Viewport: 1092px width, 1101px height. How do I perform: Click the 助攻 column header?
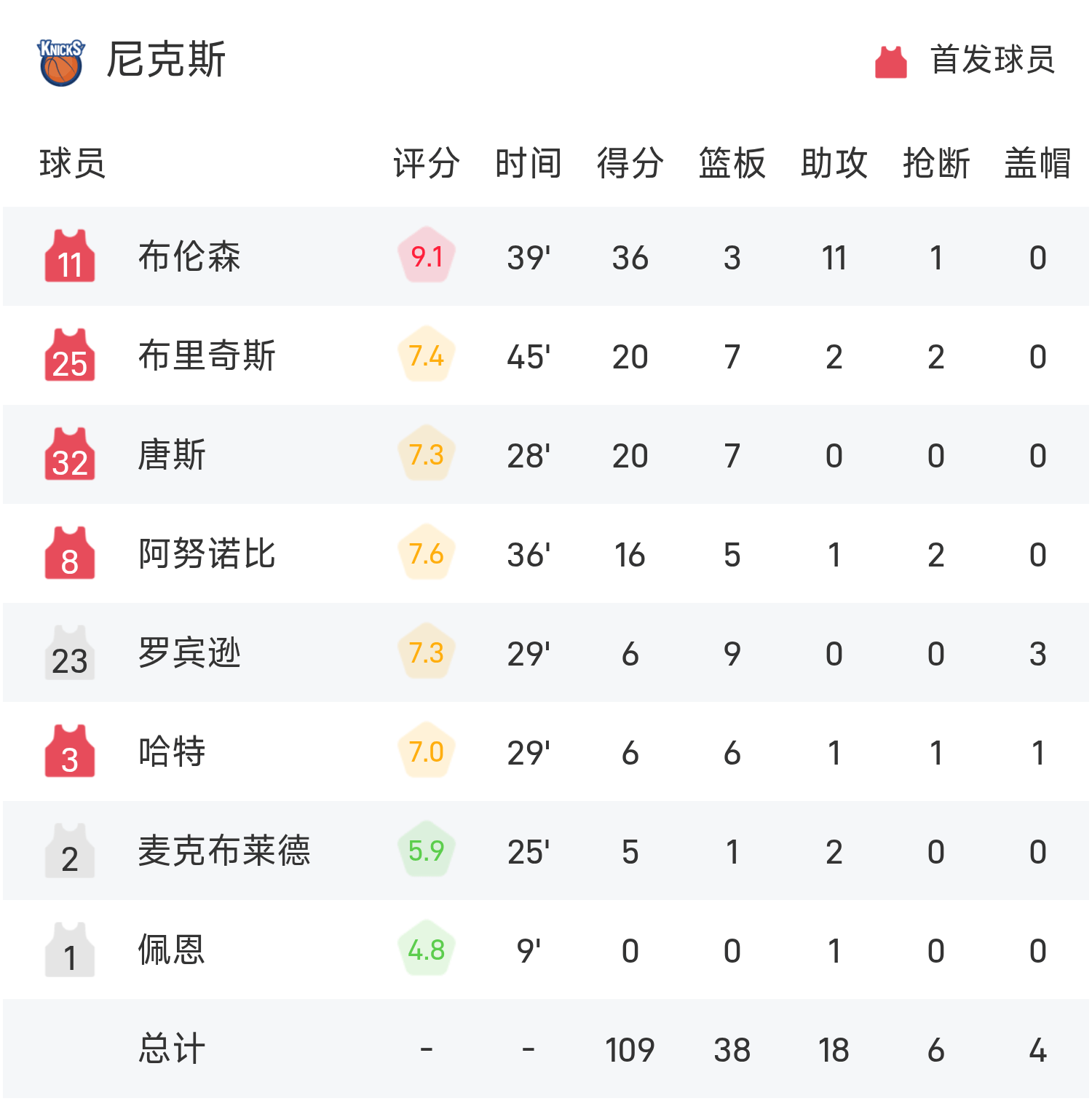(x=834, y=163)
